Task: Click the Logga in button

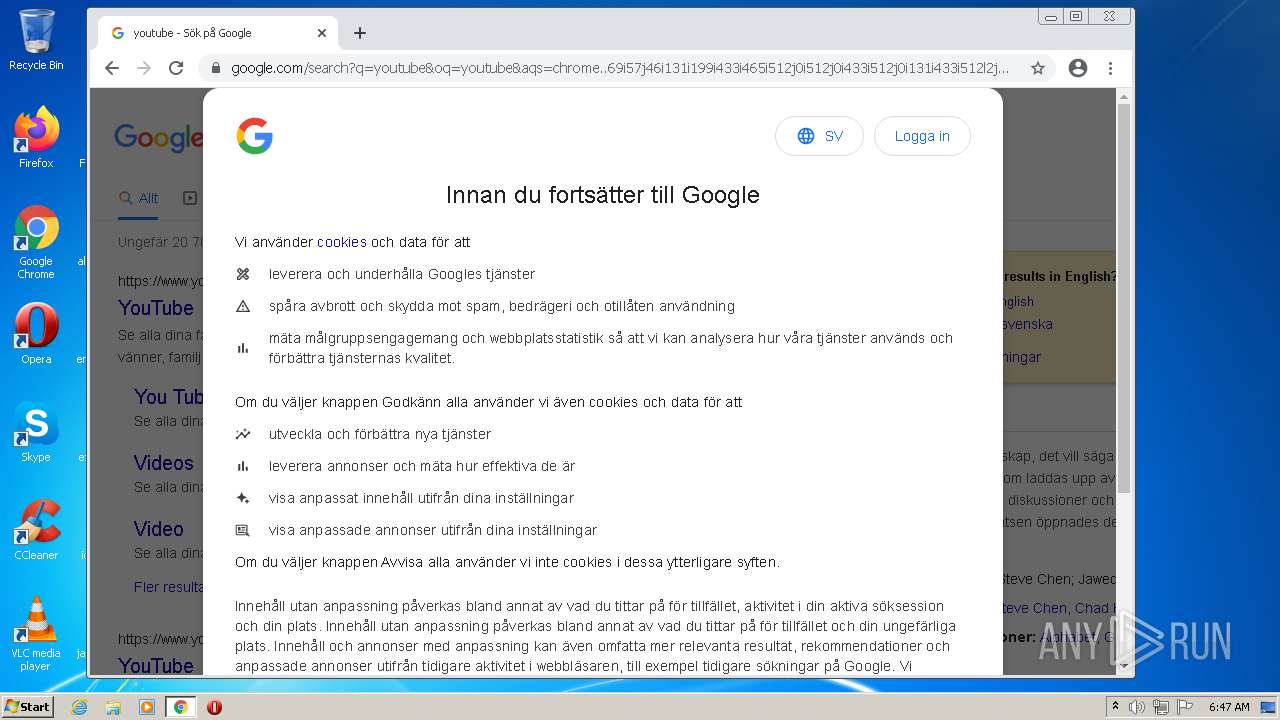Action: coord(922,136)
